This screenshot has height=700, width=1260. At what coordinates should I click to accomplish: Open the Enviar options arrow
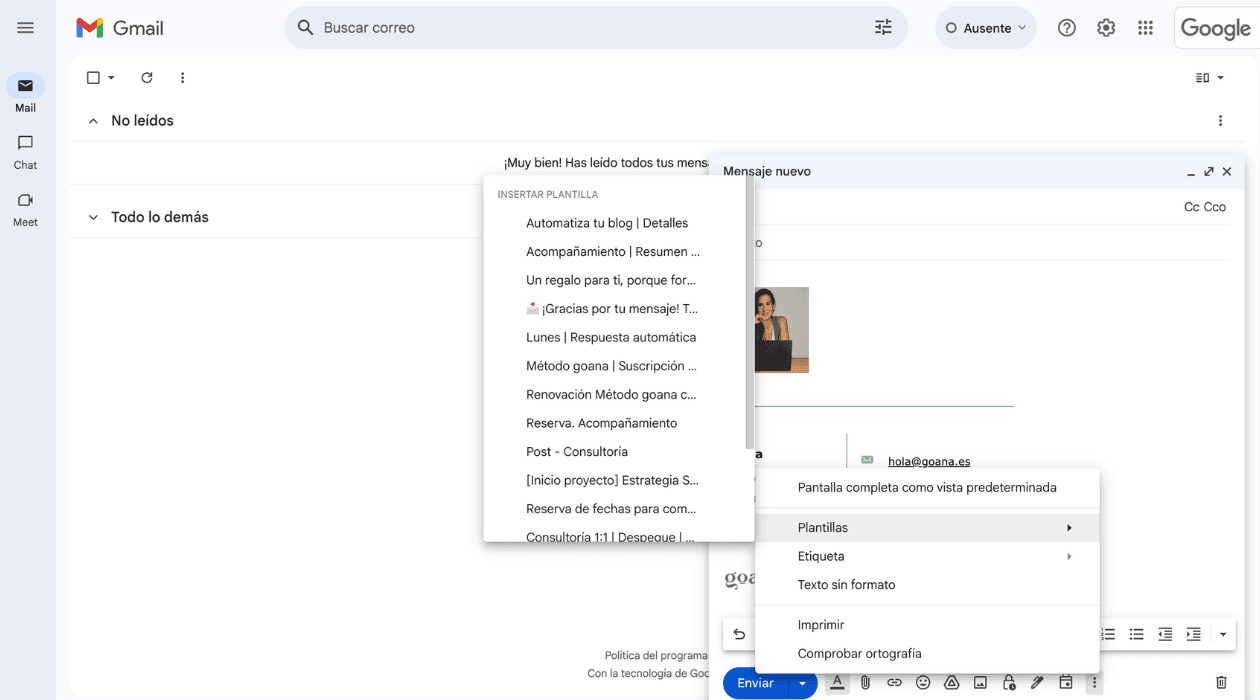coord(801,683)
